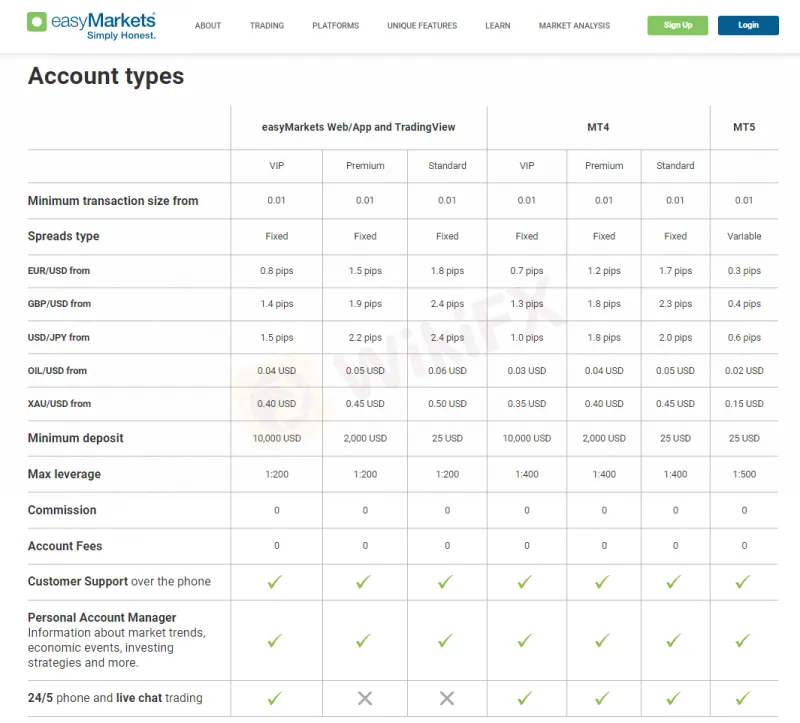Open the PLATFORMS menu
Screen dimensions: 800x723
coord(335,26)
